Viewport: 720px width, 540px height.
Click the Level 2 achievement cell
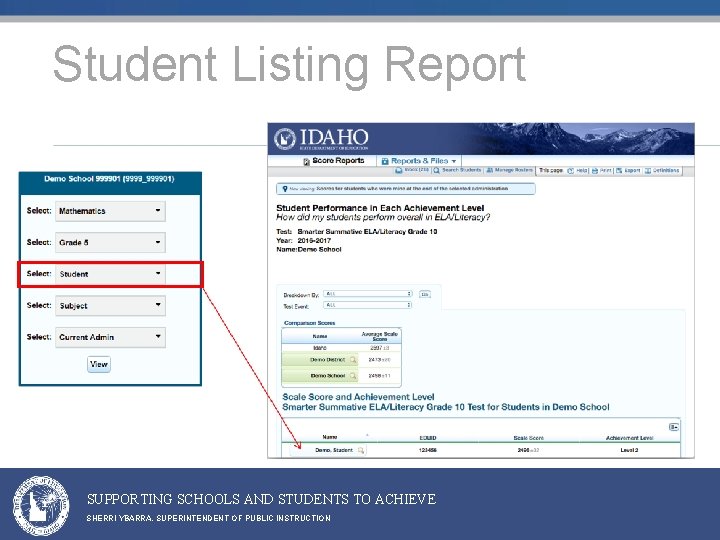(x=629, y=450)
